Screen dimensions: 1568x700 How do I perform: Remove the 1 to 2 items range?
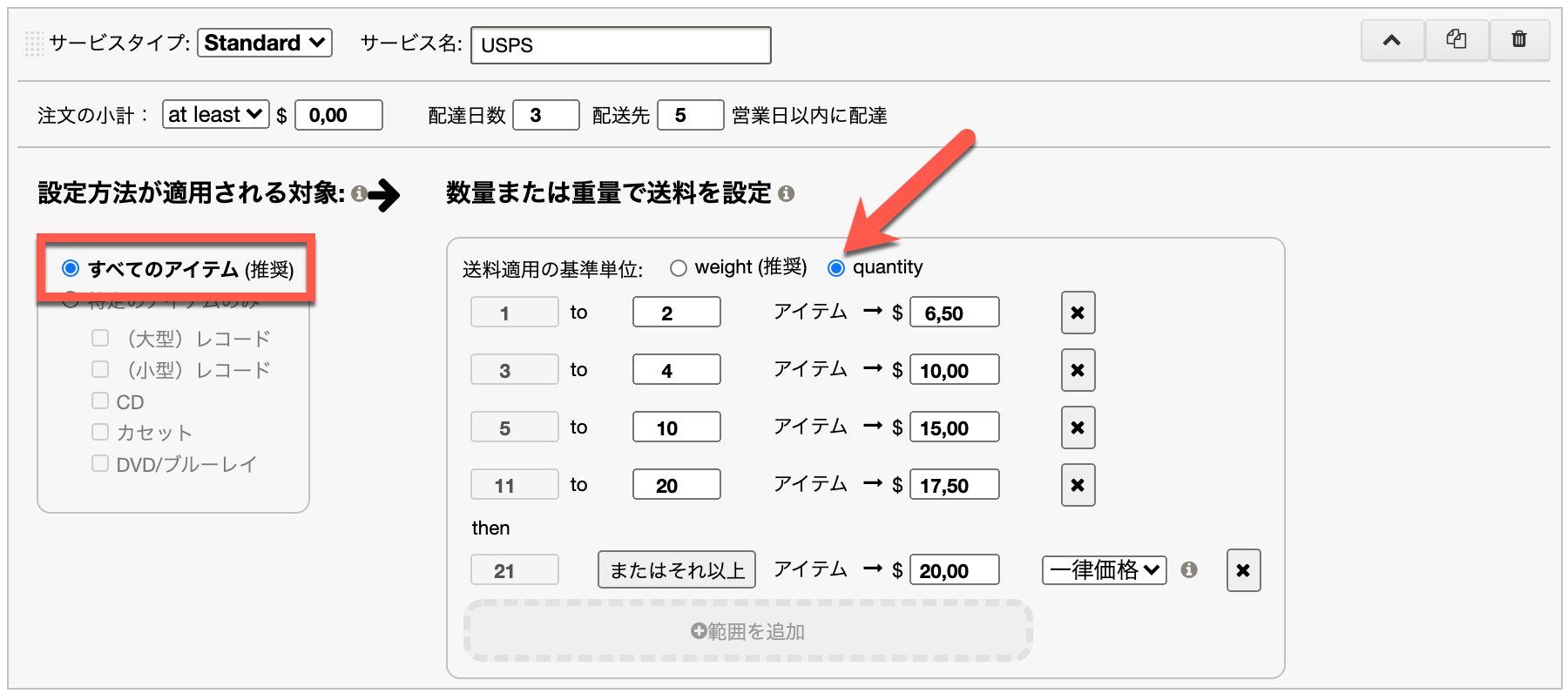click(1078, 313)
